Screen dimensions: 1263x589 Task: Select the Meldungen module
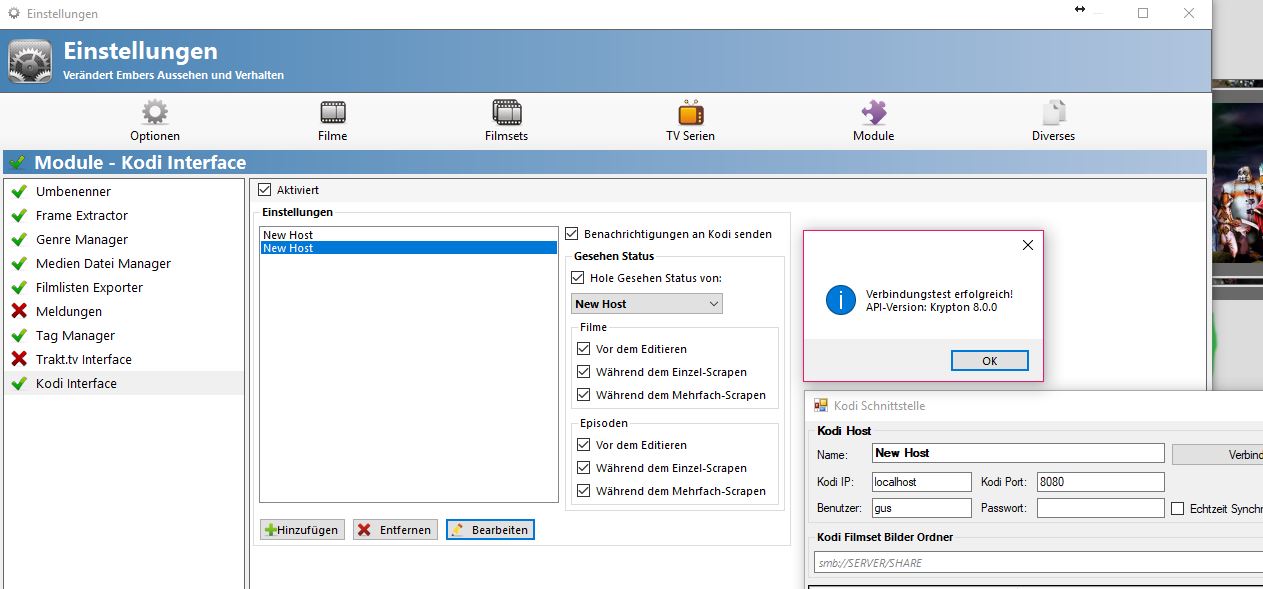coord(124,311)
